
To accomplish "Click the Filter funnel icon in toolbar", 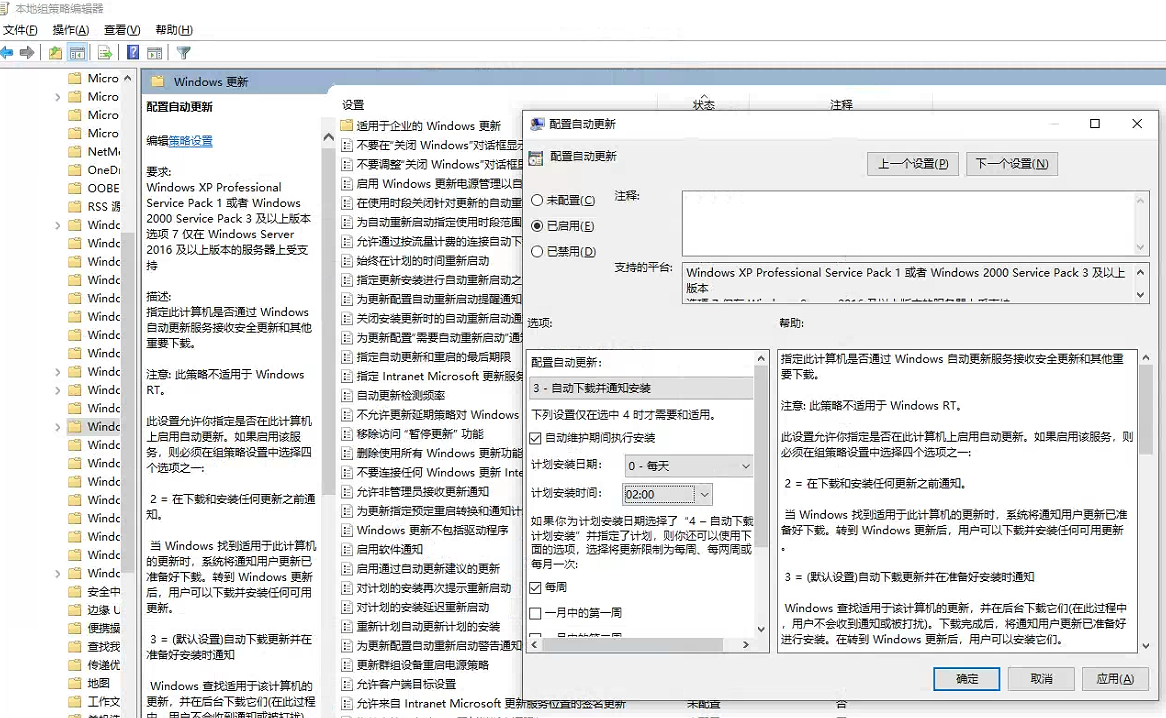I will tap(184, 53).
